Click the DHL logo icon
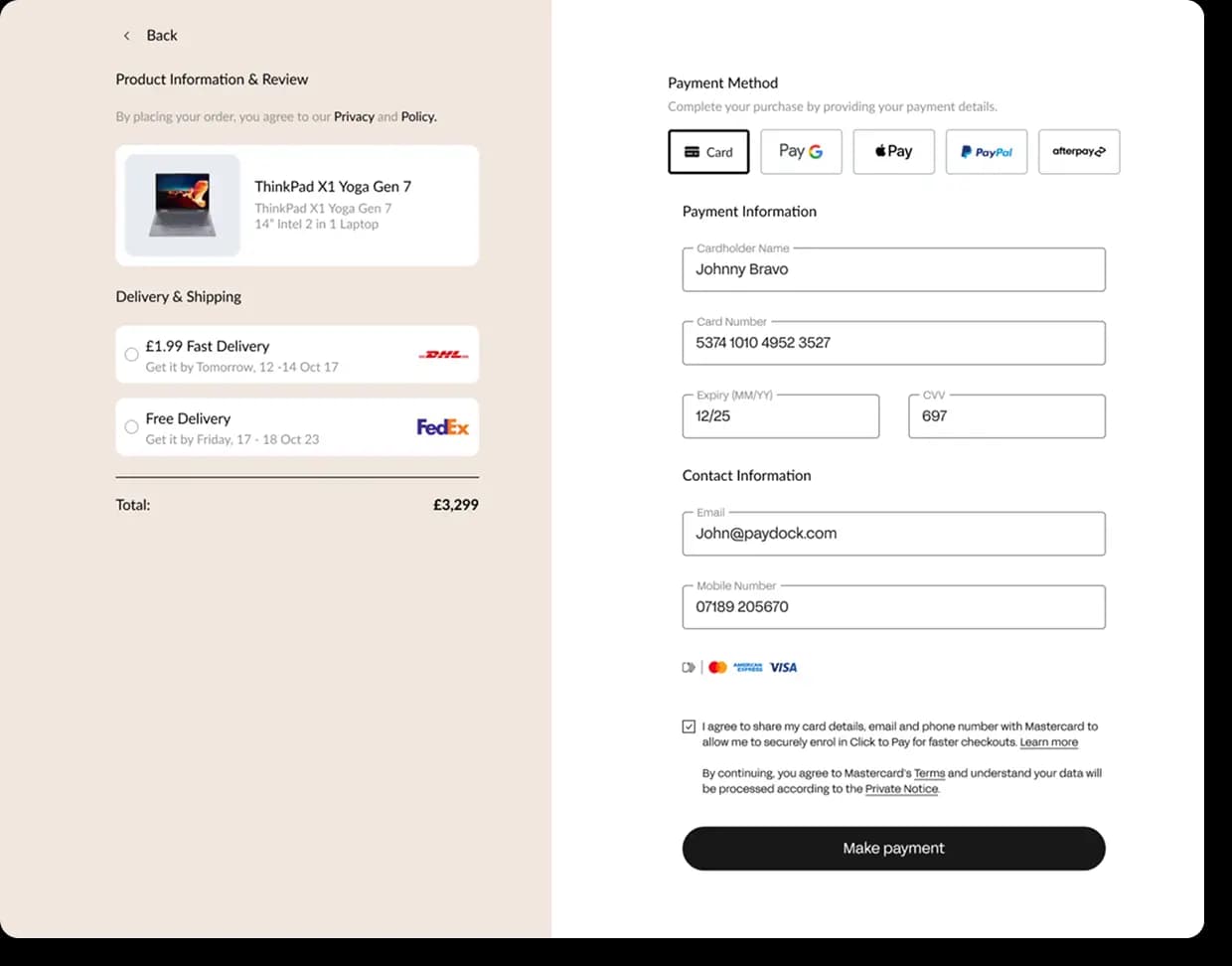The image size is (1232, 966). point(443,355)
